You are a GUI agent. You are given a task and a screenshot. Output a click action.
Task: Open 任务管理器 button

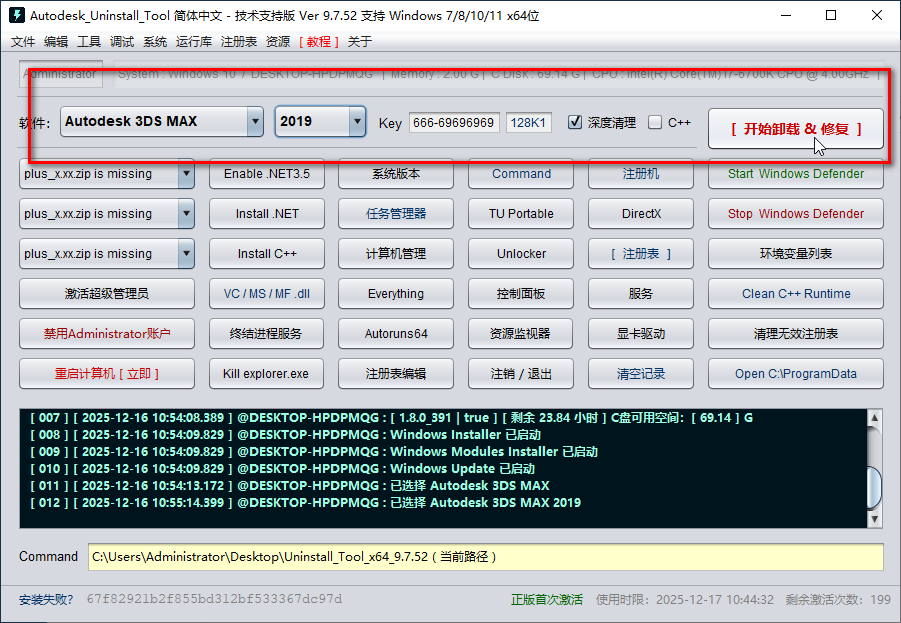[x=396, y=214]
